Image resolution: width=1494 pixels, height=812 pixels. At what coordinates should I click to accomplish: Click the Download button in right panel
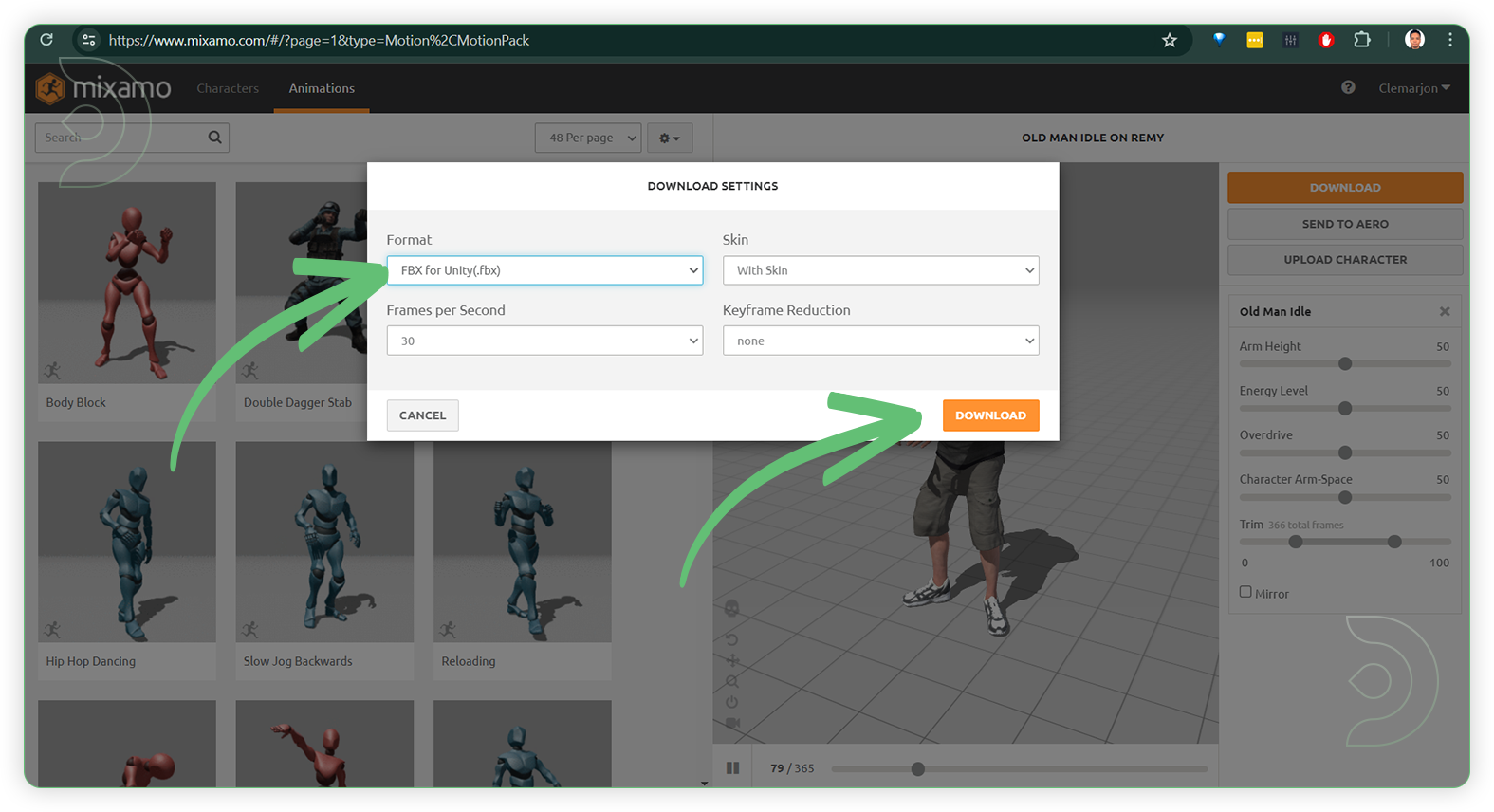point(1345,188)
